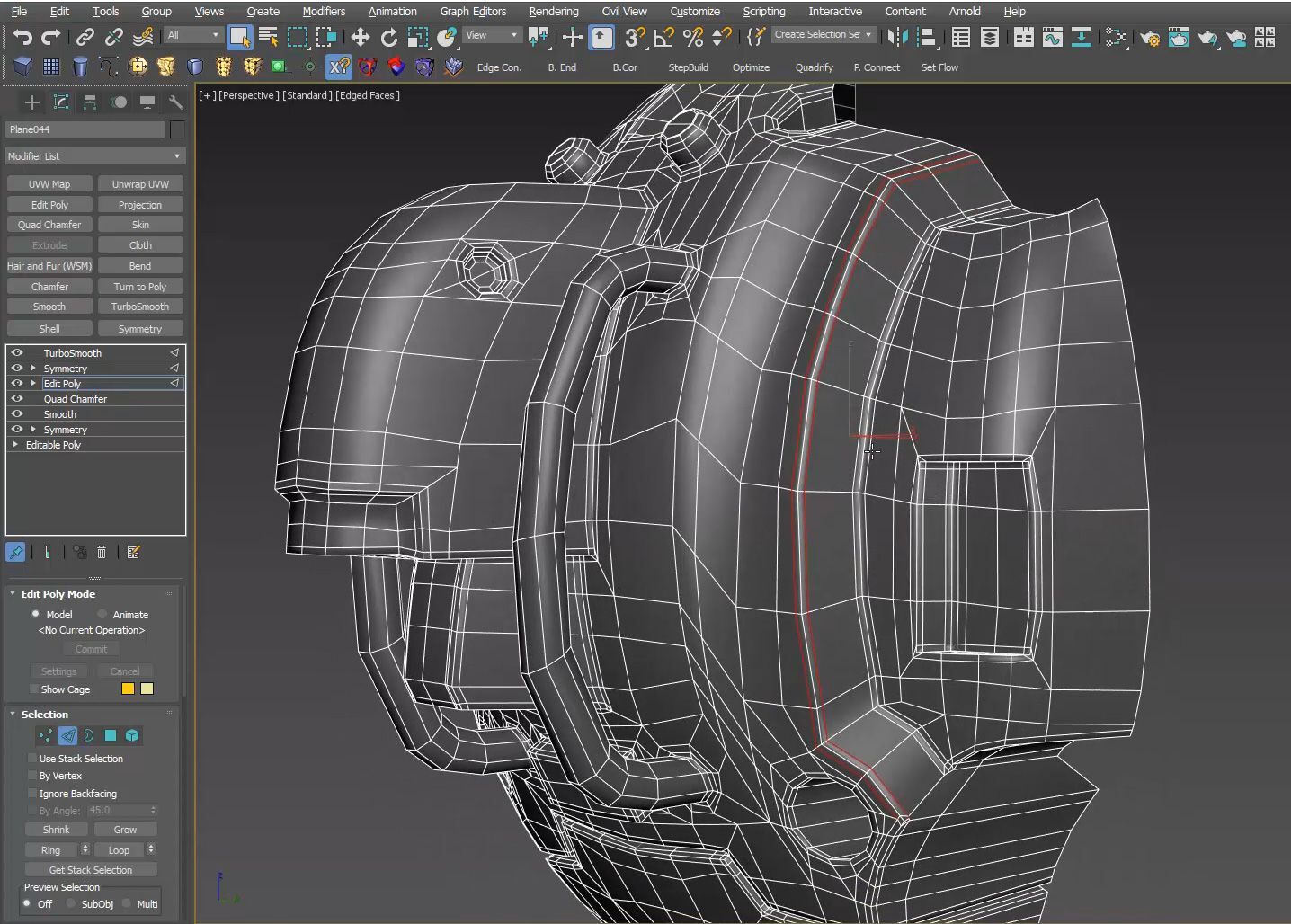1291x924 pixels.
Task: Check the Show Cage option
Action: tap(34, 689)
